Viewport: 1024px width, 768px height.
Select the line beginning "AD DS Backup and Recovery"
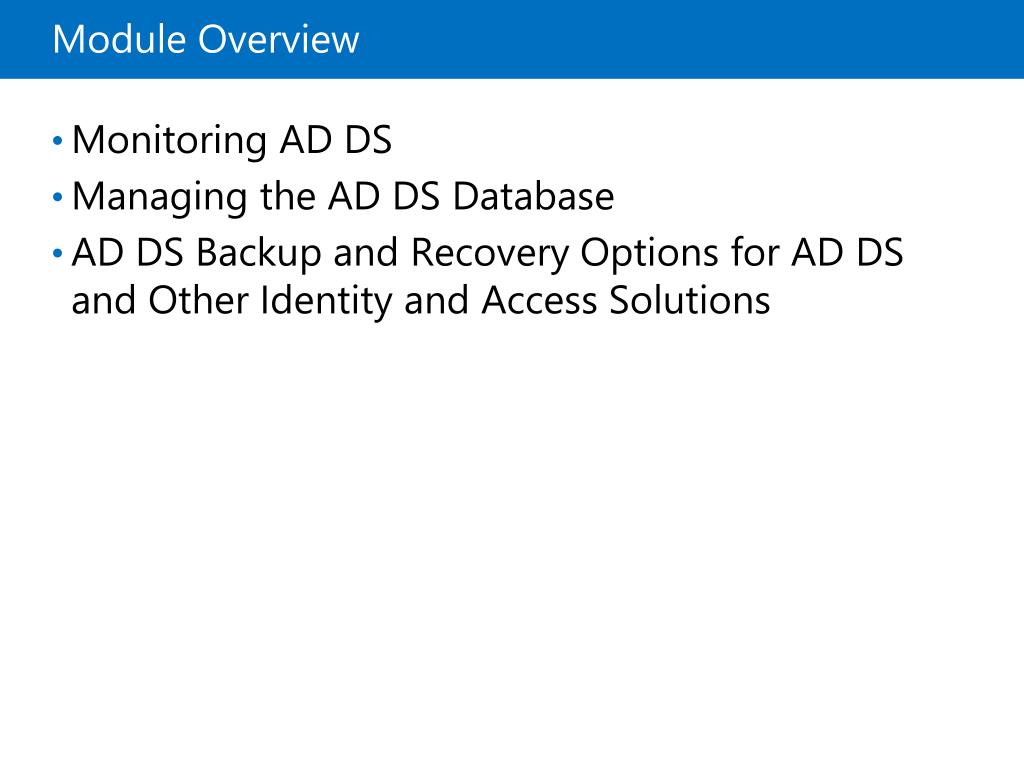[487, 253]
